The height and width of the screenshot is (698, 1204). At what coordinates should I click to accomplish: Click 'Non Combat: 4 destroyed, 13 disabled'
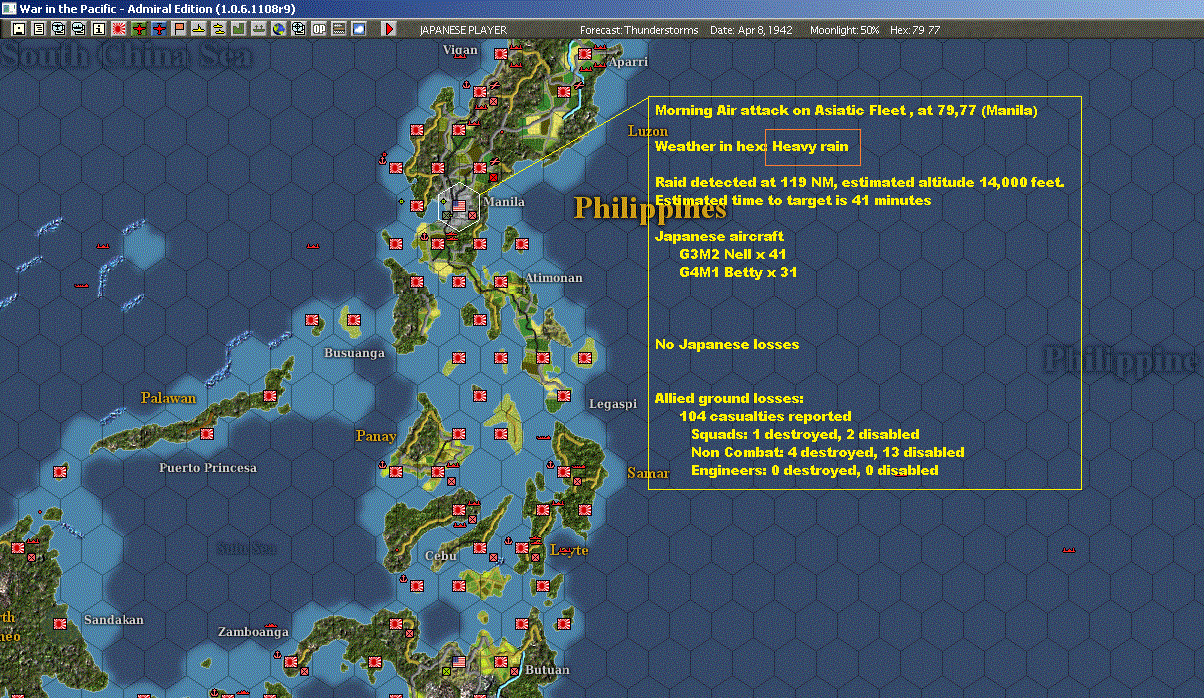click(828, 452)
